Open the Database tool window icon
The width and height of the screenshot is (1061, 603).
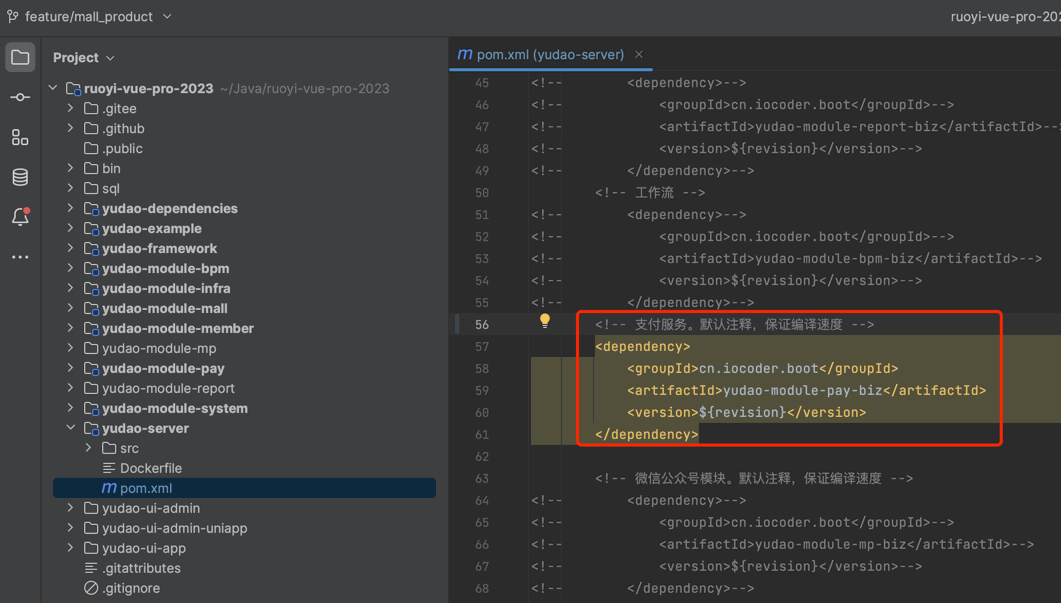(x=20, y=177)
